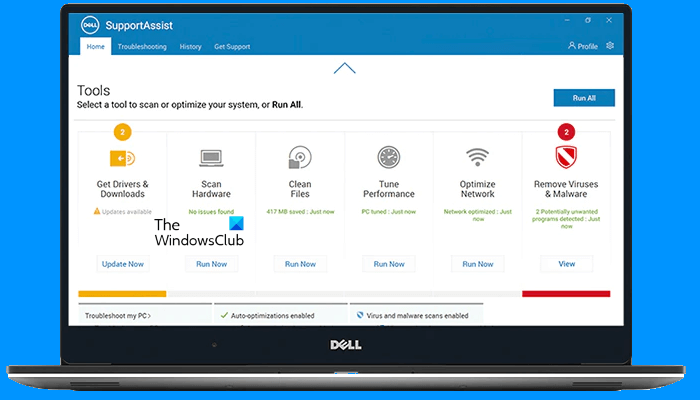Click Run Now under Scan Hardware
This screenshot has width=700, height=400.
click(212, 264)
